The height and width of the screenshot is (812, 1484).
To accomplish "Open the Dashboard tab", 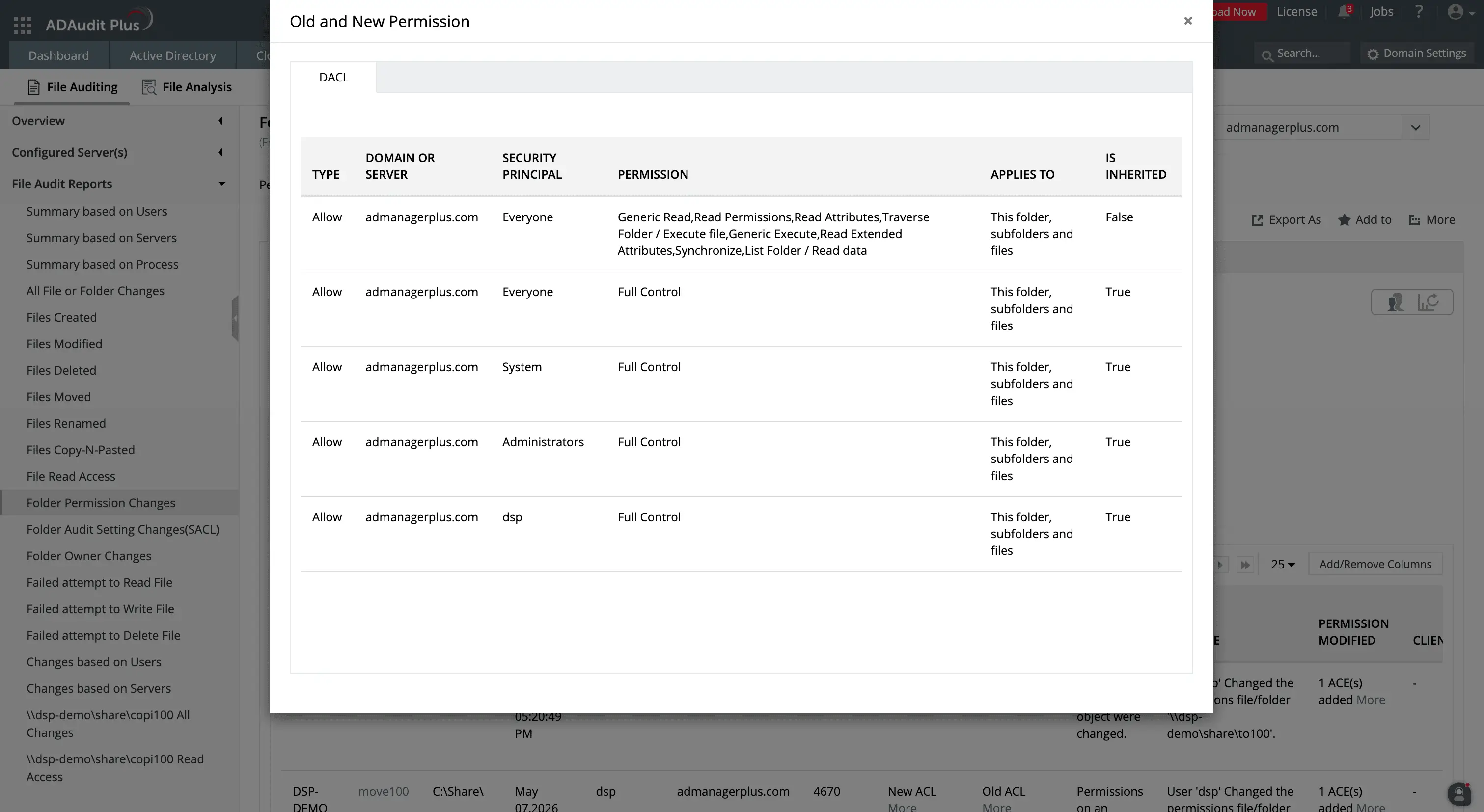I will pos(59,55).
